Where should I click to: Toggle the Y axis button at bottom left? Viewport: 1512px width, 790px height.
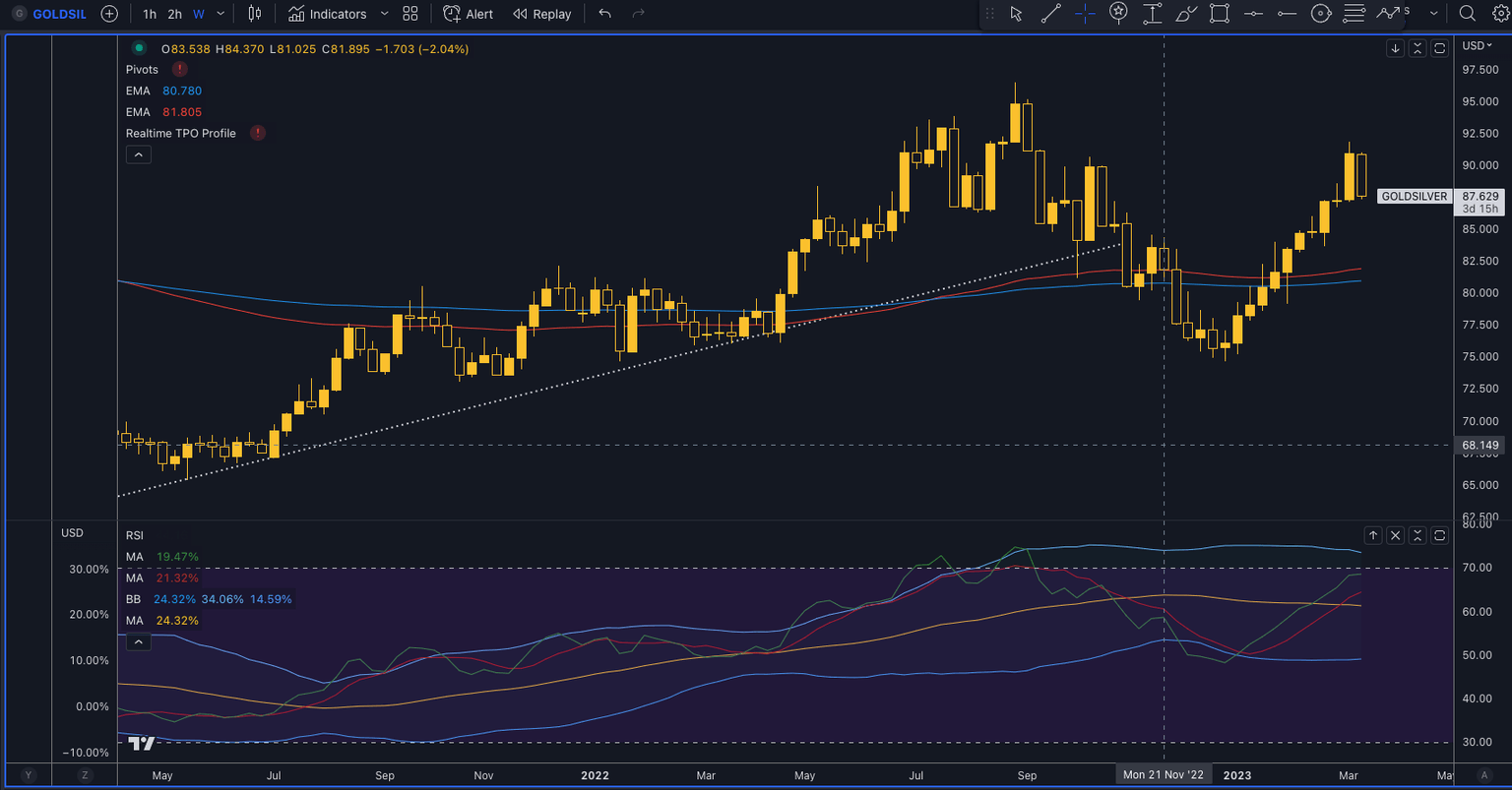tap(29, 775)
